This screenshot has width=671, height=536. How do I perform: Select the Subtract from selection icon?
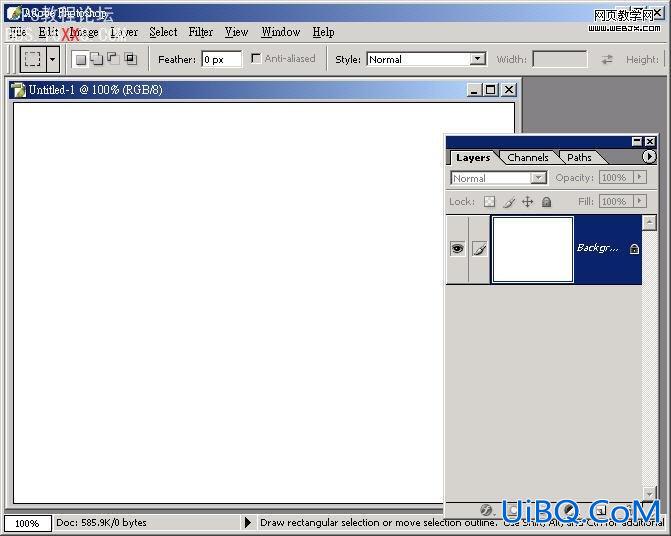click(113, 58)
